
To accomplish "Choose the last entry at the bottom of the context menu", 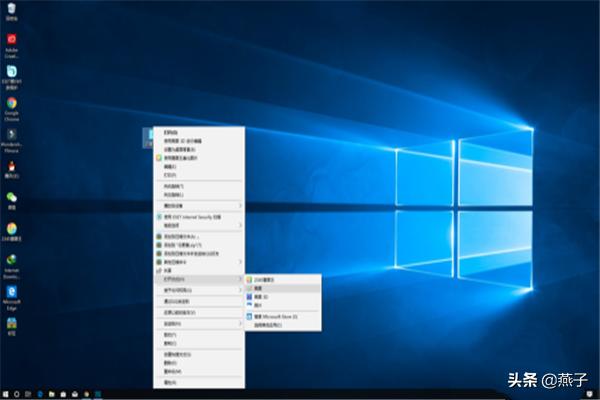I will pos(199,382).
